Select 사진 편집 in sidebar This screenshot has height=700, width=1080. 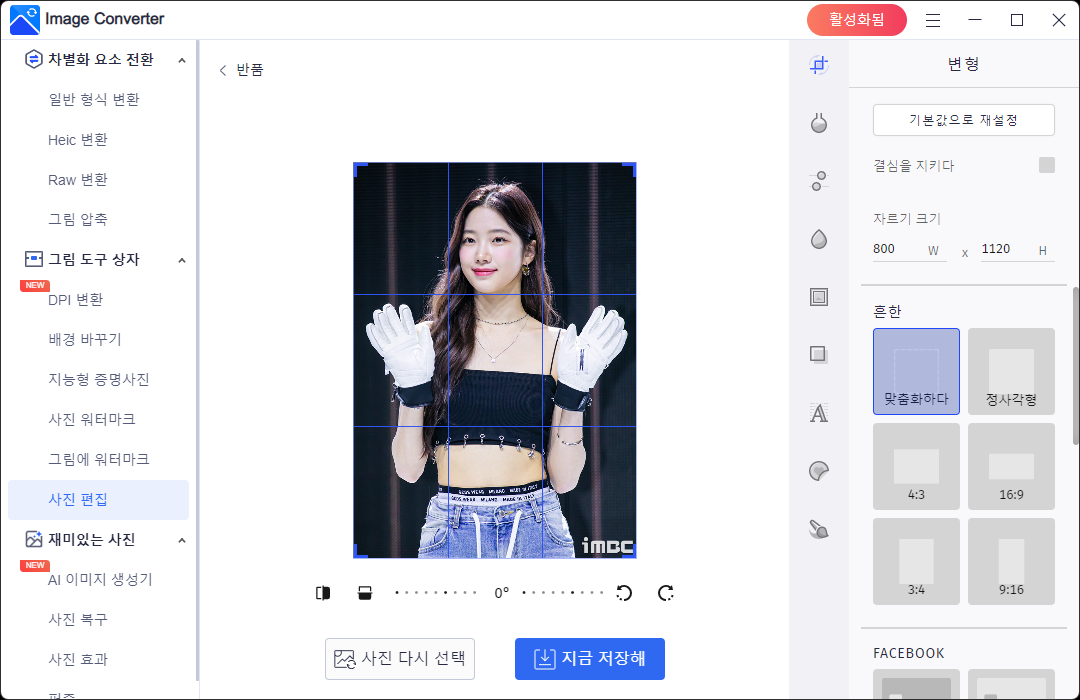click(98, 500)
